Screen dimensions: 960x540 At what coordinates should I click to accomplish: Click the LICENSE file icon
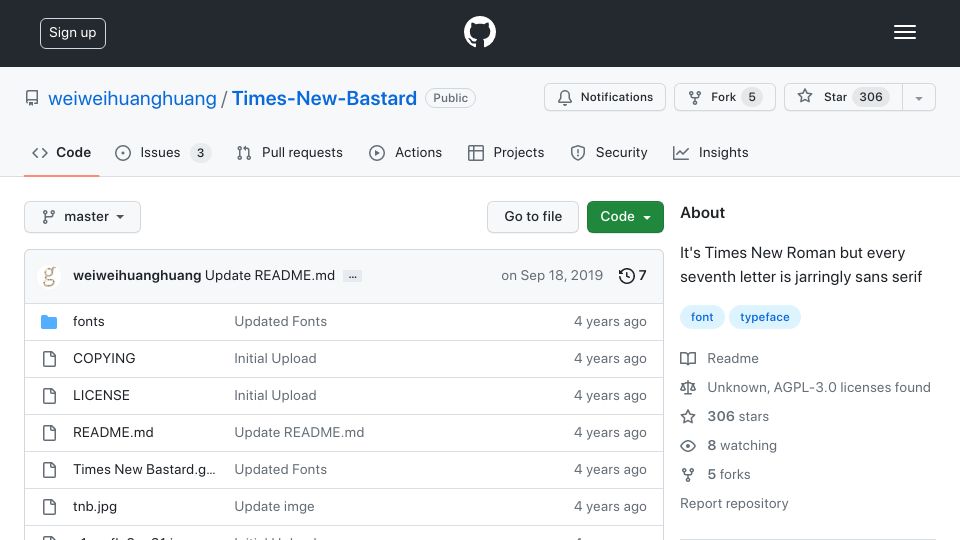click(x=50, y=396)
